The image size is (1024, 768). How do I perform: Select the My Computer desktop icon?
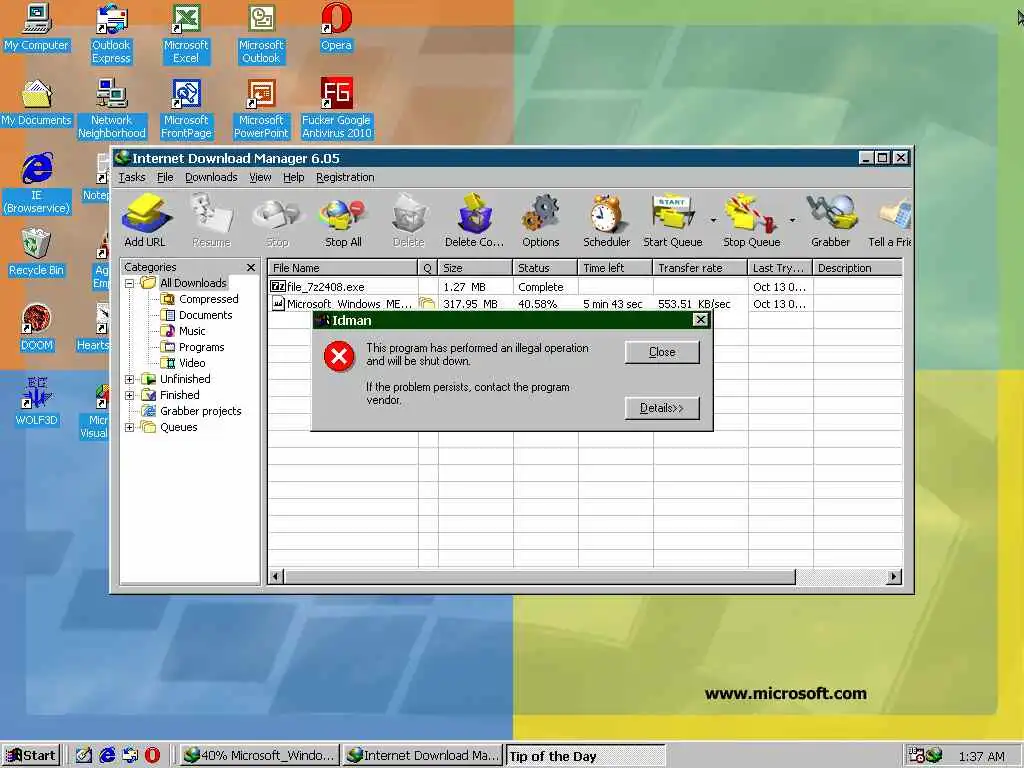click(37, 27)
